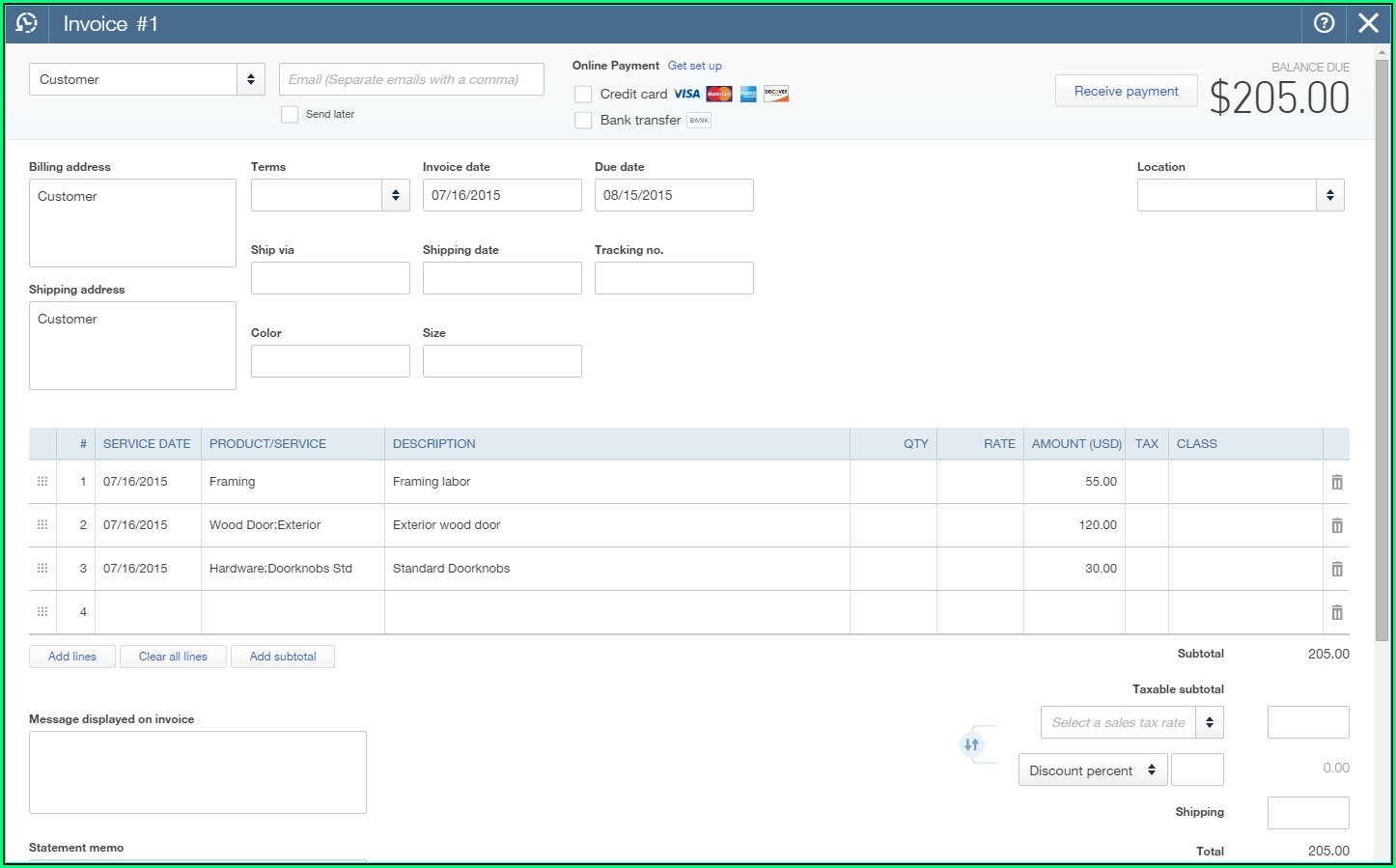Viewport: 1396px width, 868px height.
Task: Click the trash icon on empty row 4
Action: [1337, 612]
